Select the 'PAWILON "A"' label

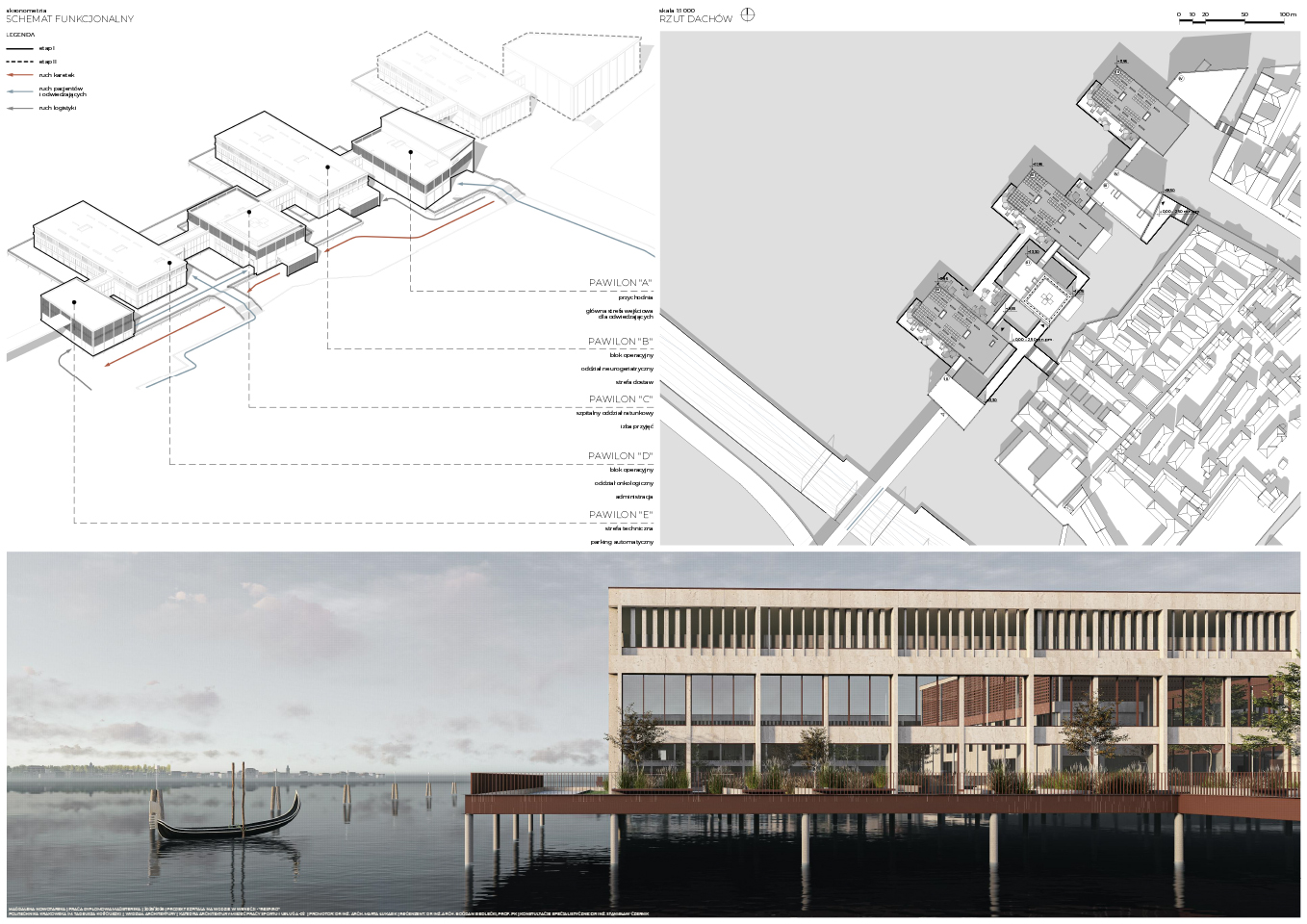click(620, 283)
